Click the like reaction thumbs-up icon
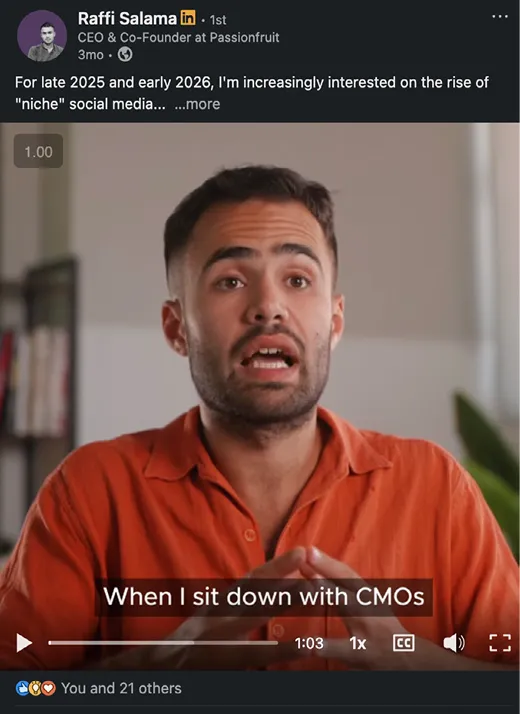The width and height of the screenshot is (520, 714). click(x=22, y=688)
